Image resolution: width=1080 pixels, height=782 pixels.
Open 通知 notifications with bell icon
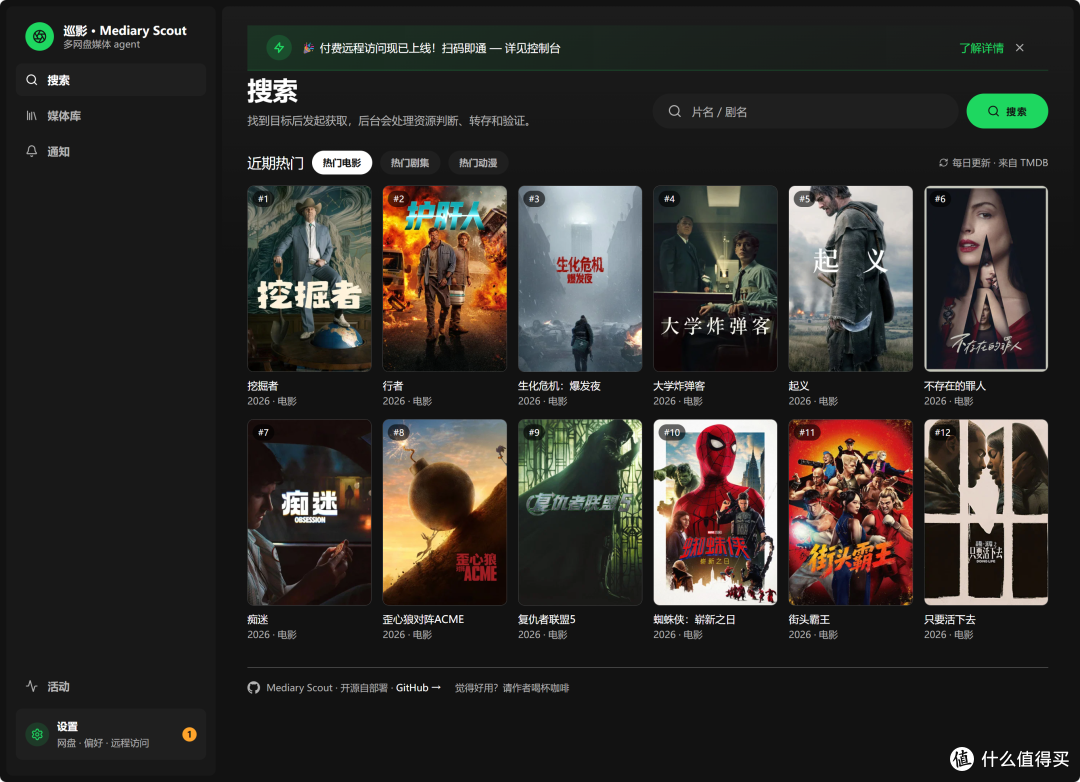pos(111,152)
